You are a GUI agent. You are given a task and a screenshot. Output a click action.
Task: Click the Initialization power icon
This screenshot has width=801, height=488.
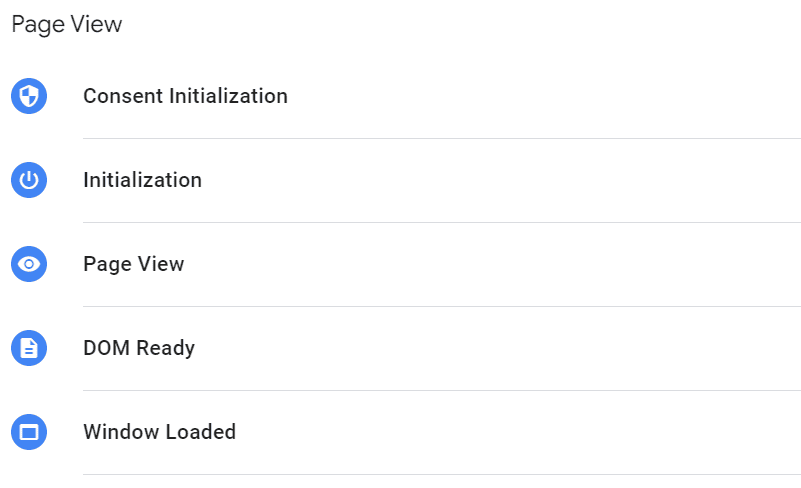coord(29,180)
